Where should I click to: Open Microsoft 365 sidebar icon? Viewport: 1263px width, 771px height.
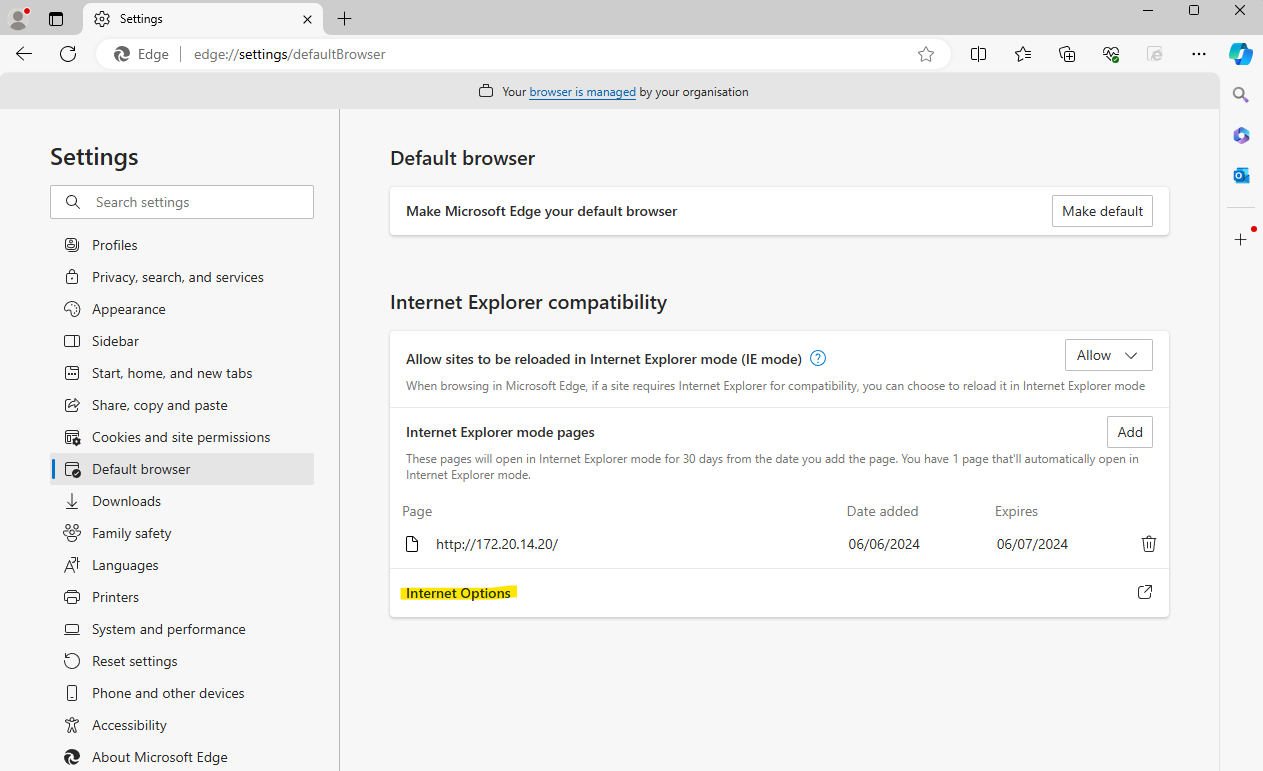tap(1241, 135)
